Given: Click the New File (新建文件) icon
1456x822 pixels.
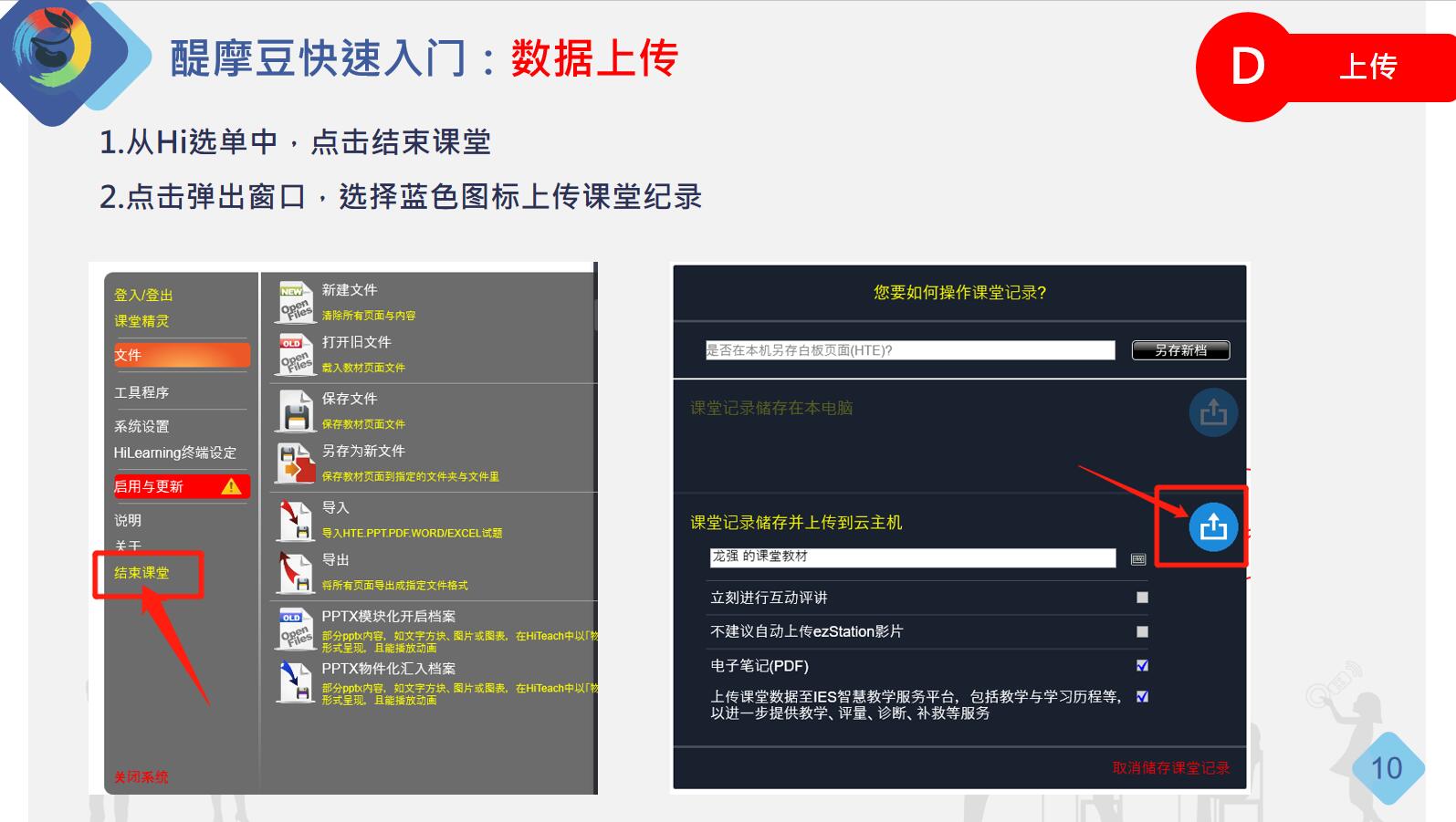Looking at the screenshot, I should (295, 302).
